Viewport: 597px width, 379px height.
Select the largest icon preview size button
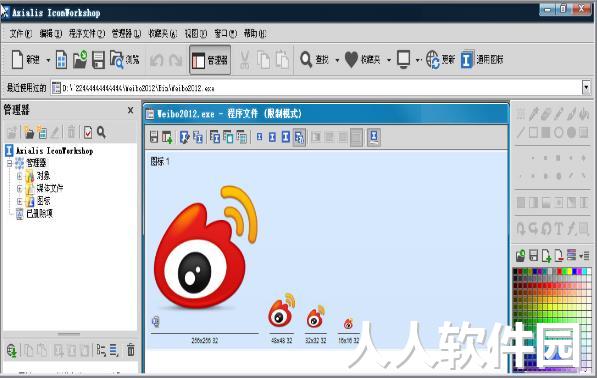pyautogui.click(x=286, y=137)
